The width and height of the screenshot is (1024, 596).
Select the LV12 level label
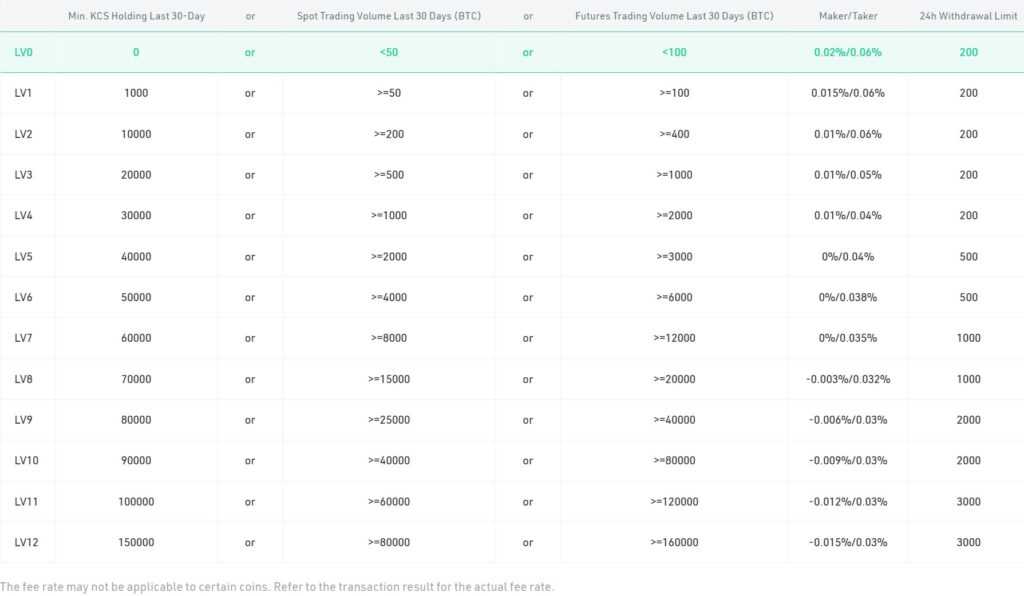[27, 543]
